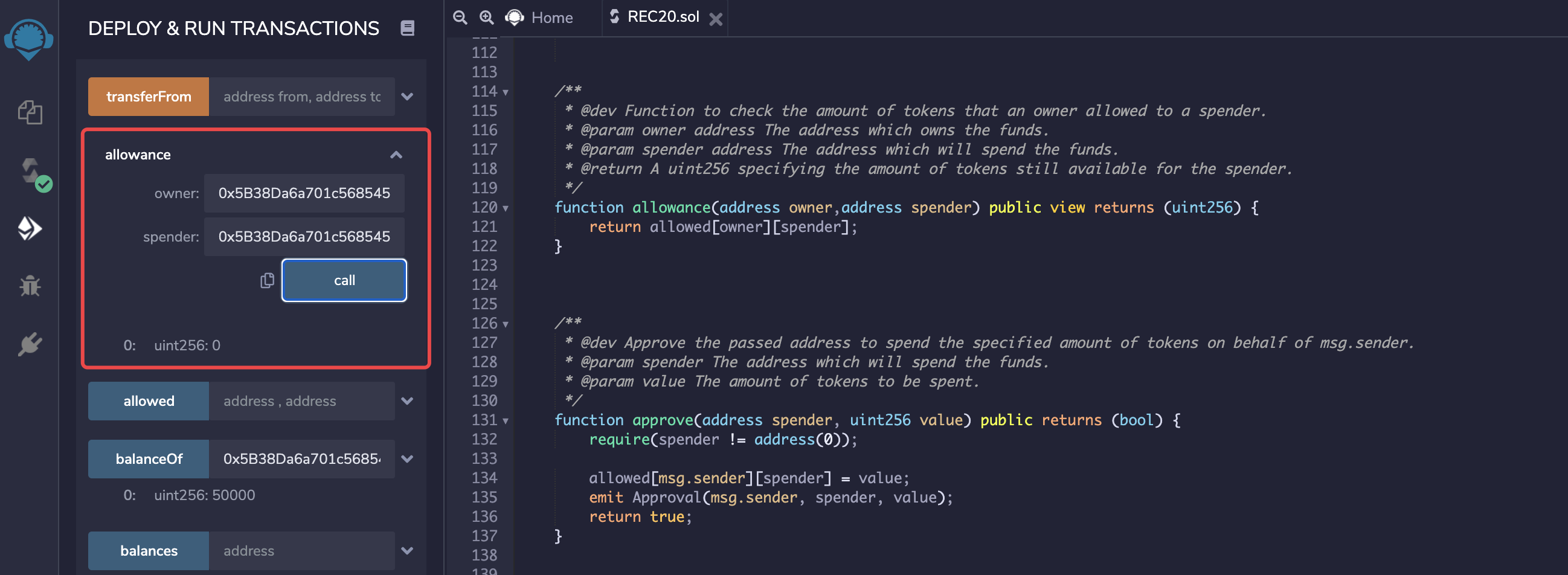Click the balanceOf function button
The height and width of the screenshot is (575, 1568).
coord(149,459)
